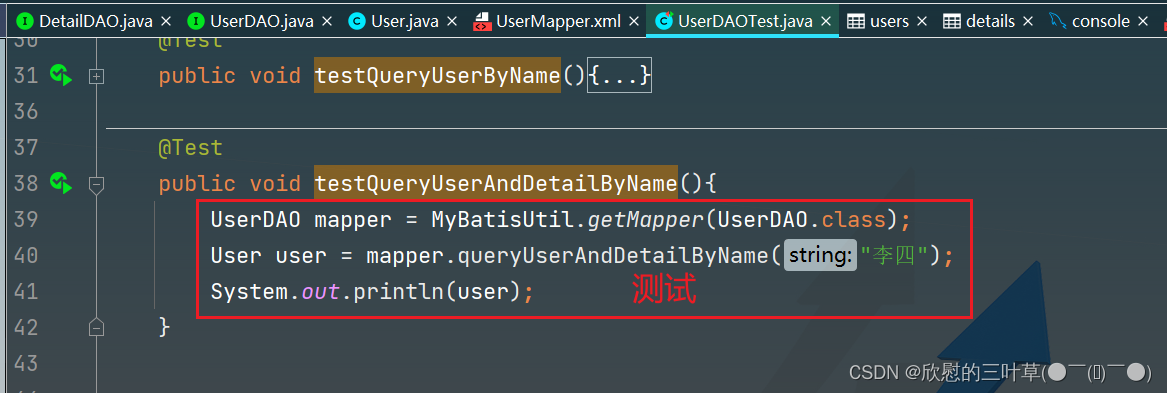
Task: Click the users table grid icon
Action: coord(857,22)
